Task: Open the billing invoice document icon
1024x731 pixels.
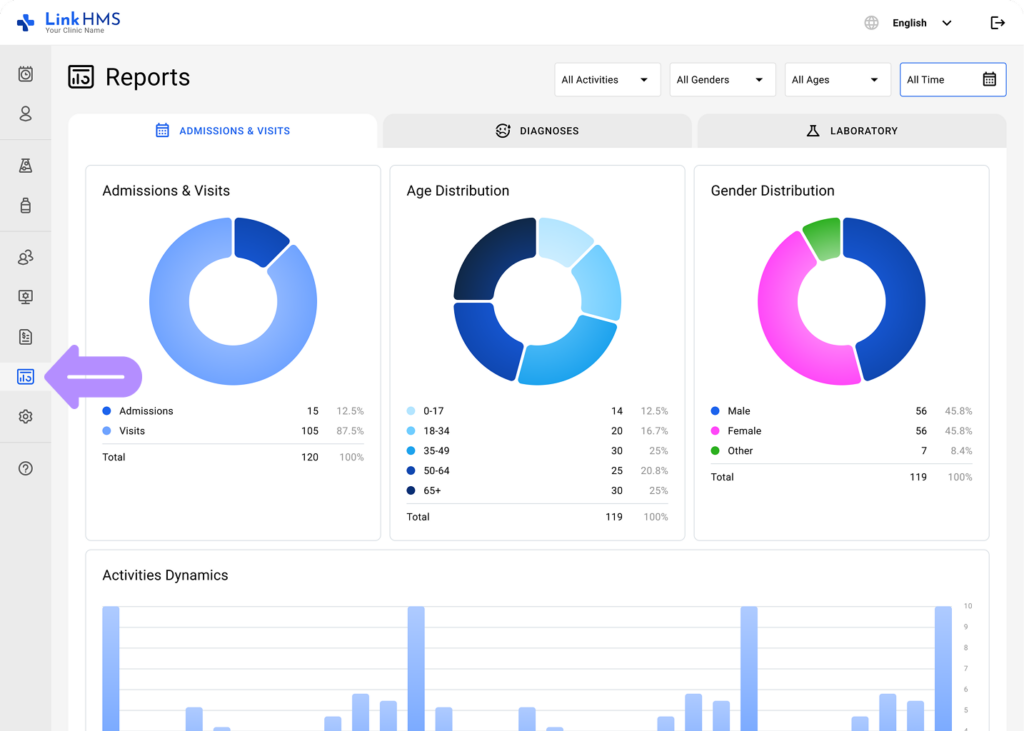Action: click(x=24, y=336)
